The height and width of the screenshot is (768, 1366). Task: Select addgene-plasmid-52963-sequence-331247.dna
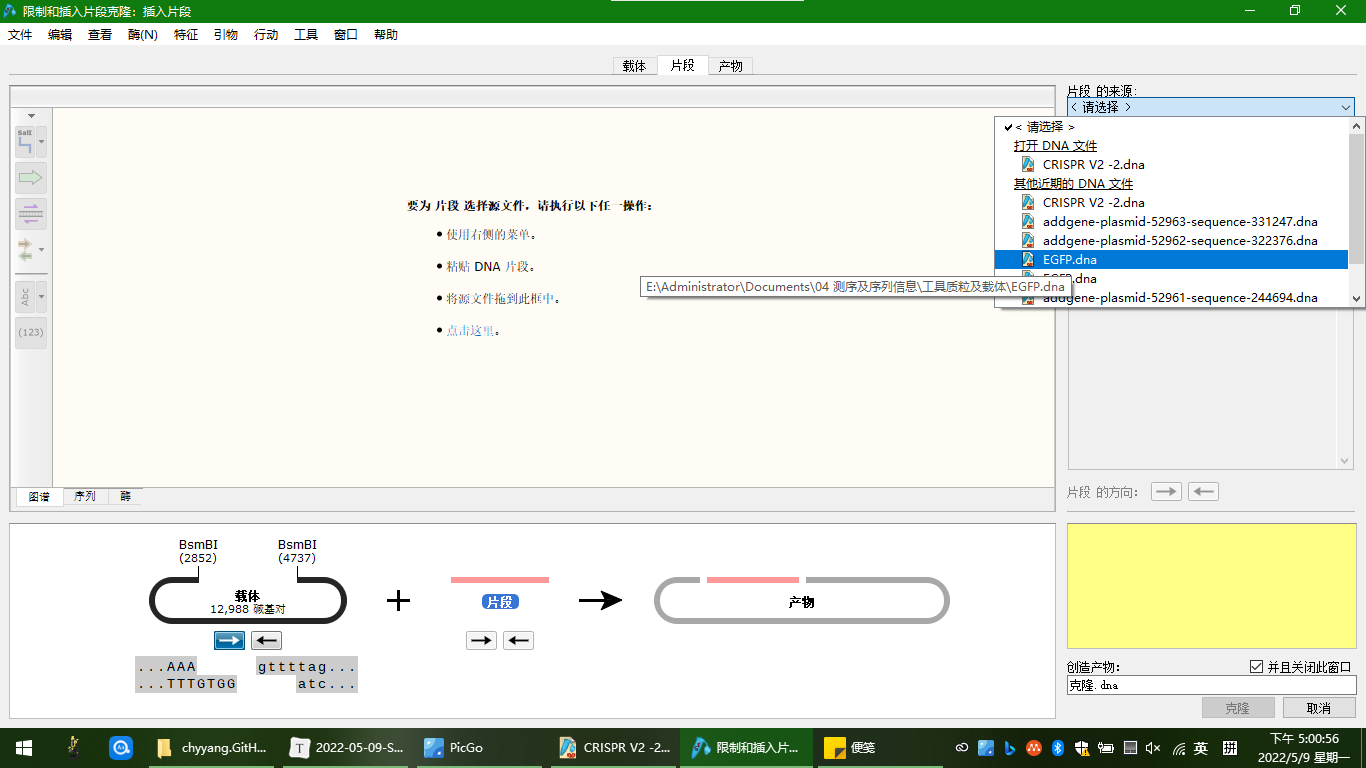[1172, 221]
